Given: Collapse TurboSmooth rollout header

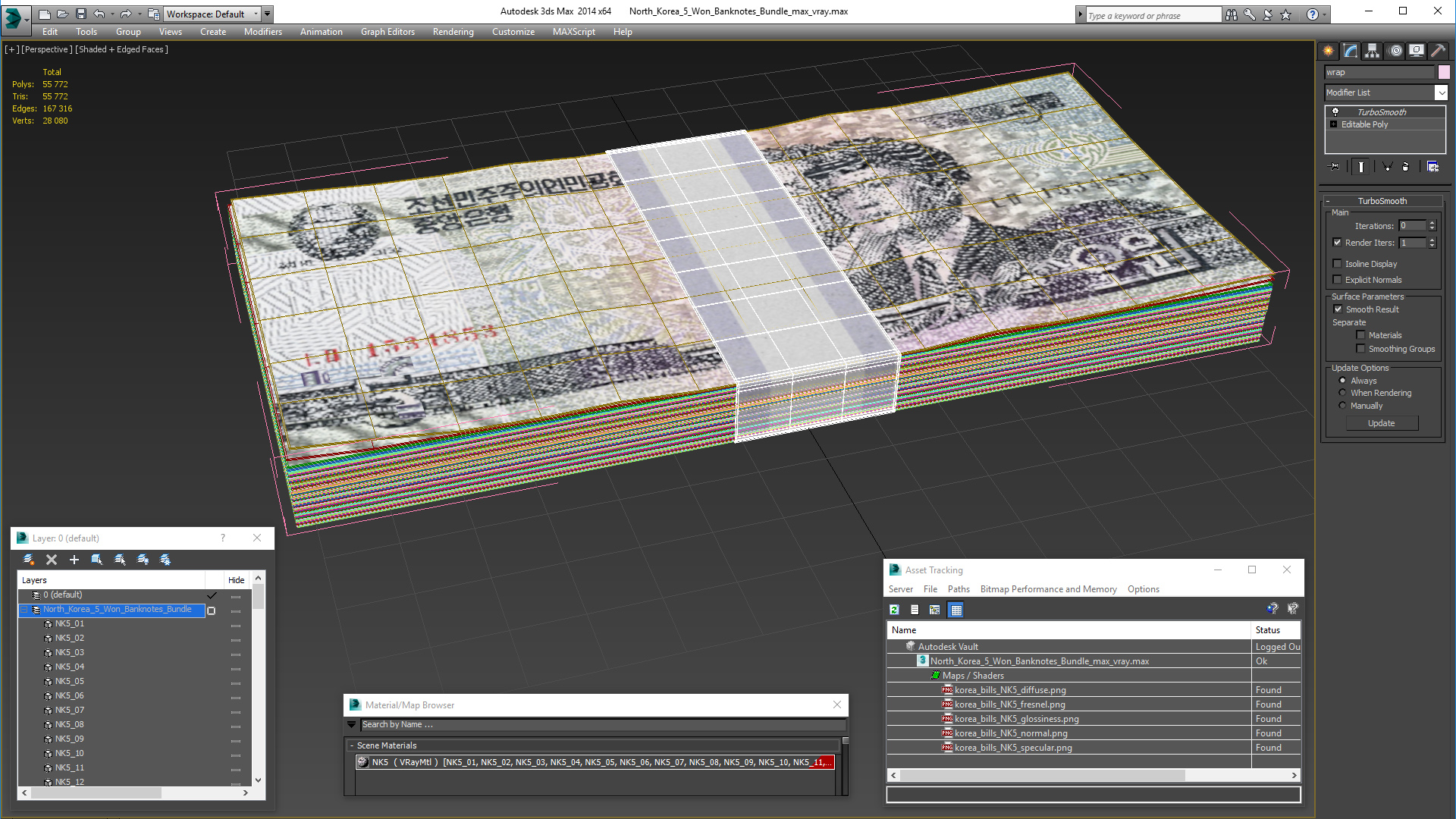Looking at the screenshot, I should (1382, 201).
